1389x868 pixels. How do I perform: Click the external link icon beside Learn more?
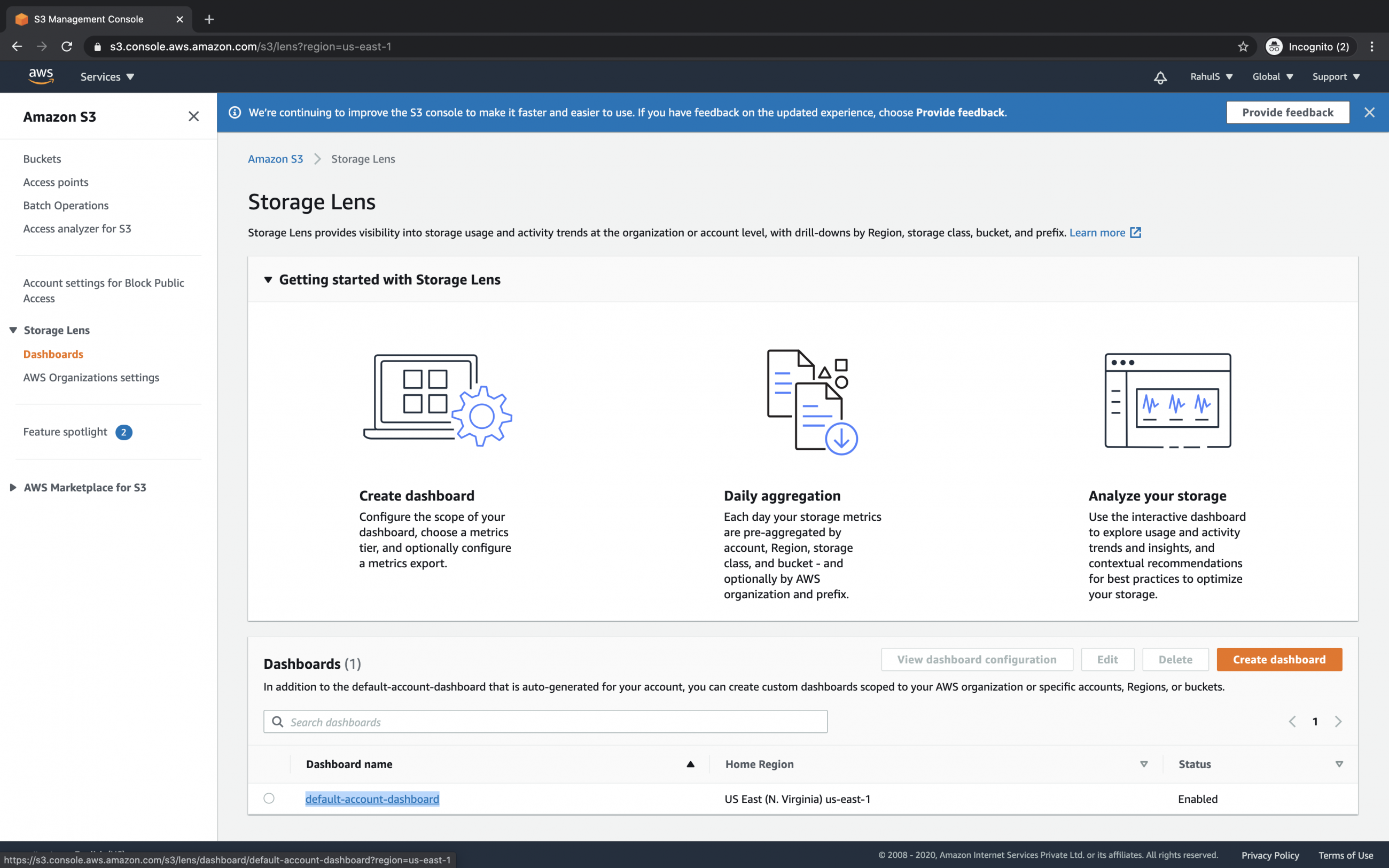1135,232
